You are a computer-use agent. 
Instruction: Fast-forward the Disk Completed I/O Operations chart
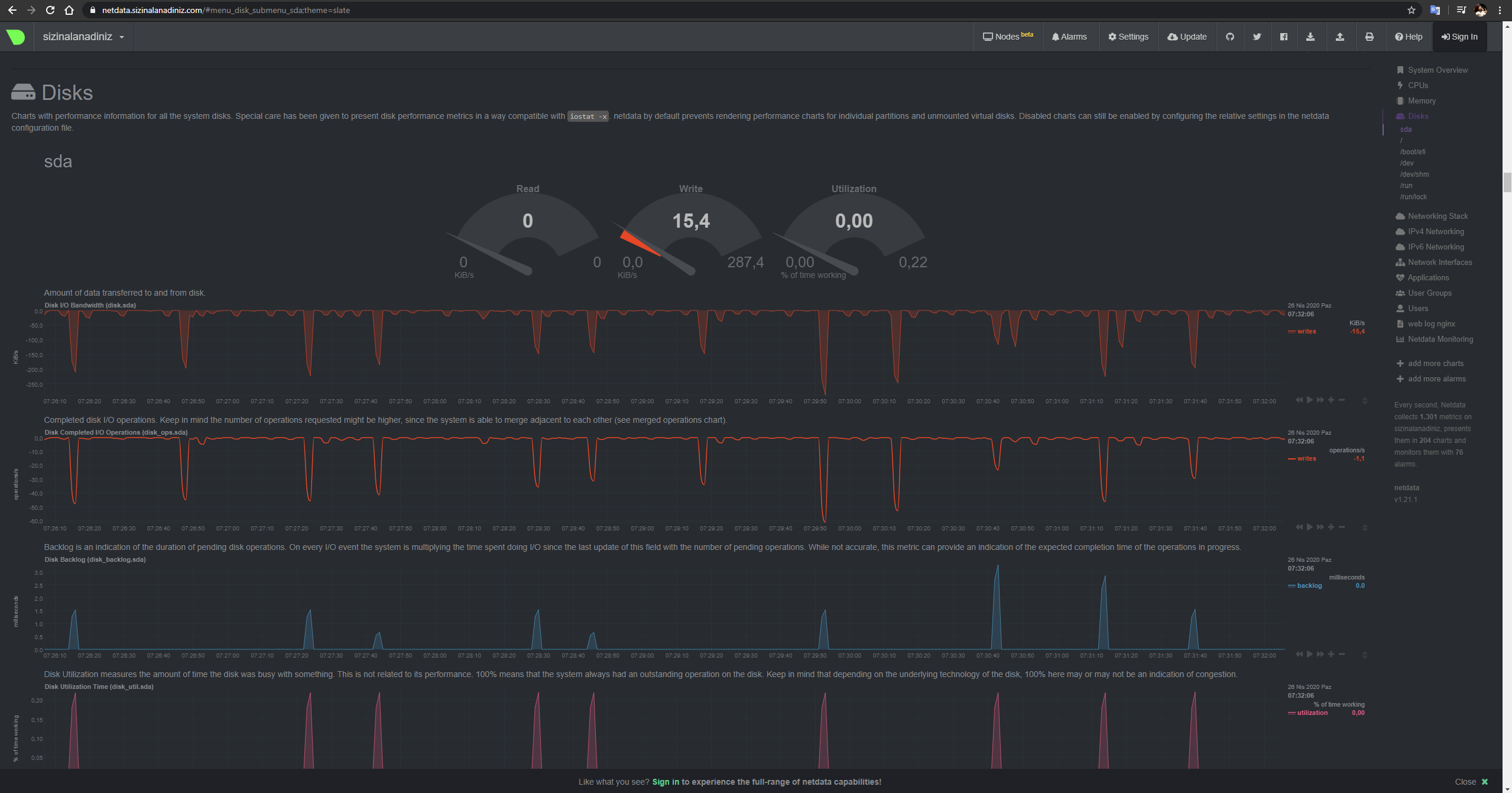point(1320,527)
